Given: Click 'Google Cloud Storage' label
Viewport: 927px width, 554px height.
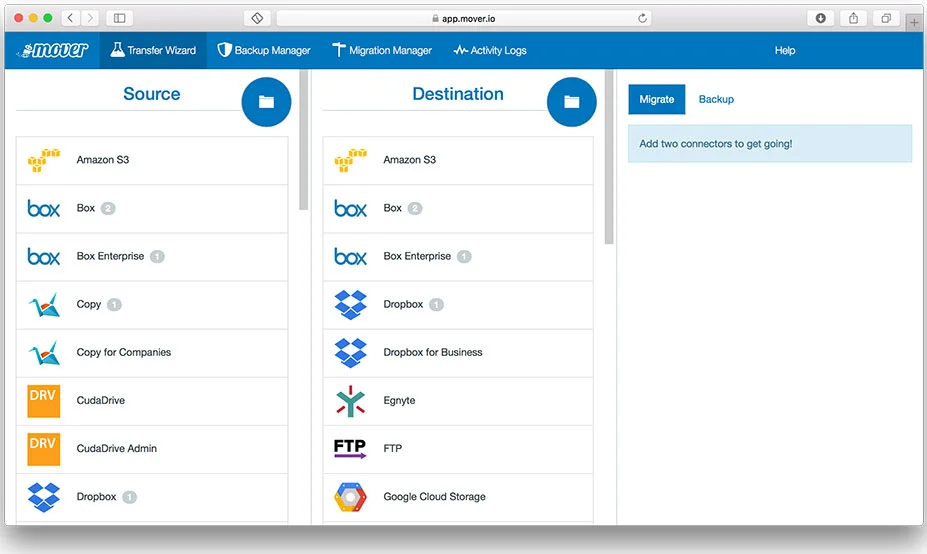Looking at the screenshot, I should (x=435, y=497).
